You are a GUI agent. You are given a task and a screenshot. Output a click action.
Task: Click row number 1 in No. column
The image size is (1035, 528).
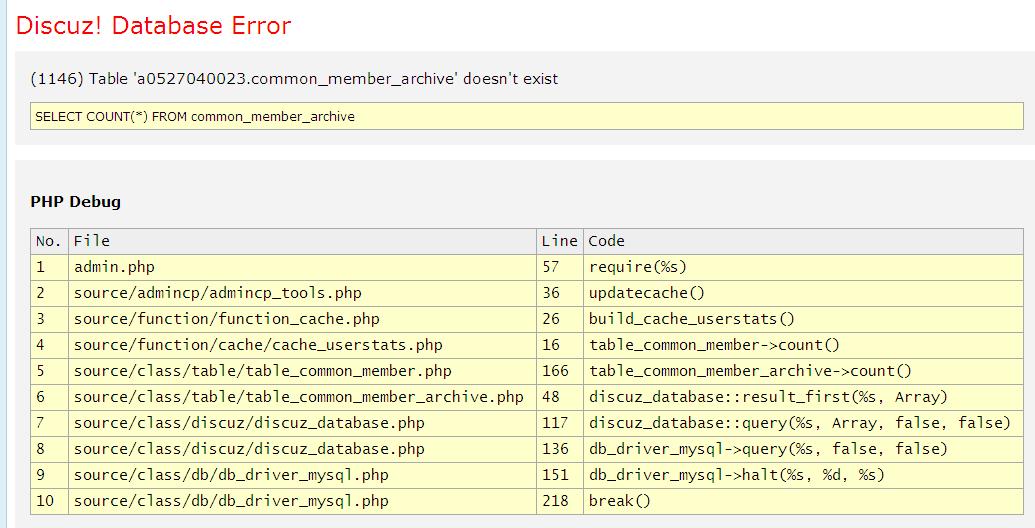click(50, 267)
